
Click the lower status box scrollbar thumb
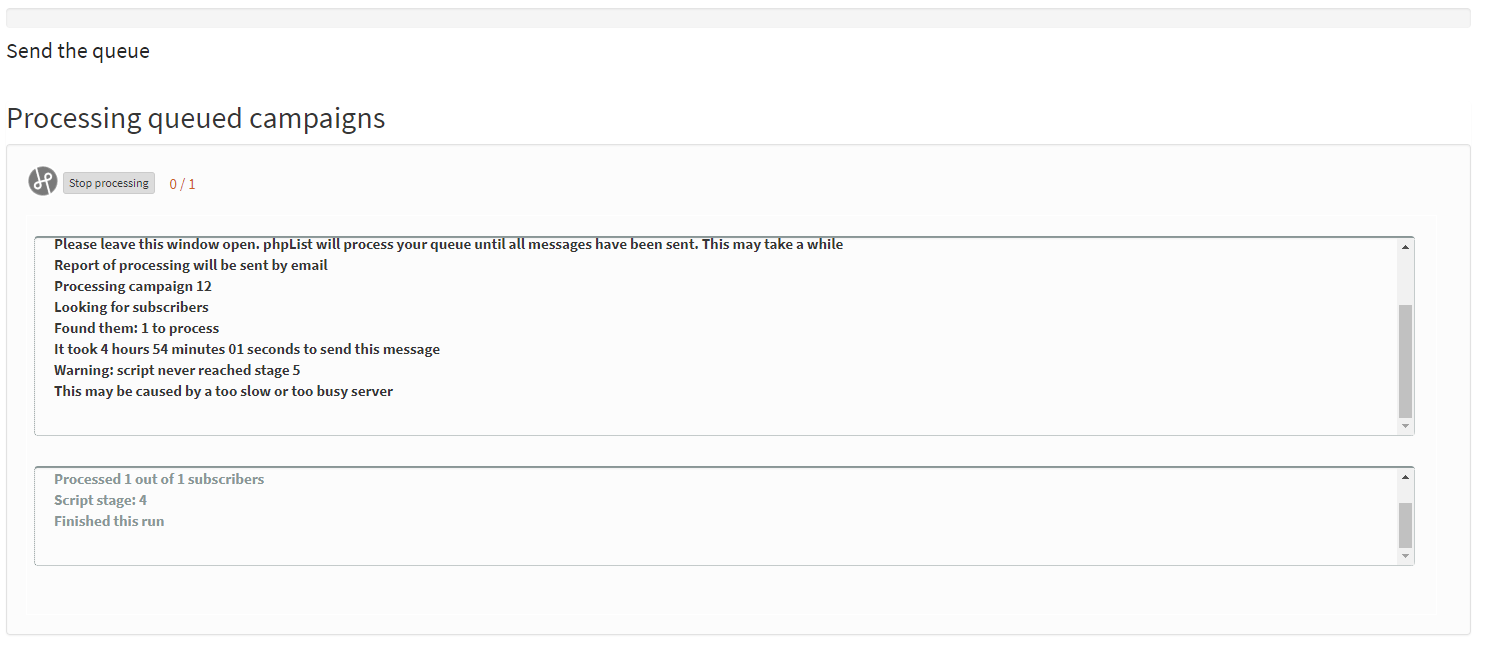coord(1405,525)
